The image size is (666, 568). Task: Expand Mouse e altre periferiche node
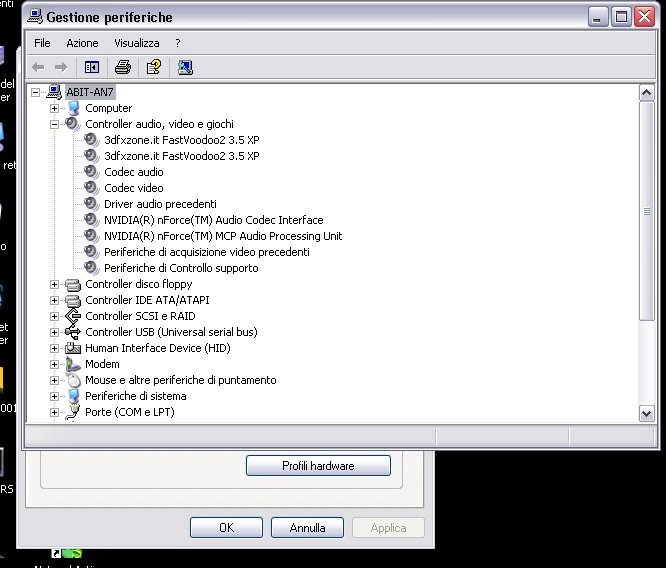pyautogui.click(x=54, y=380)
